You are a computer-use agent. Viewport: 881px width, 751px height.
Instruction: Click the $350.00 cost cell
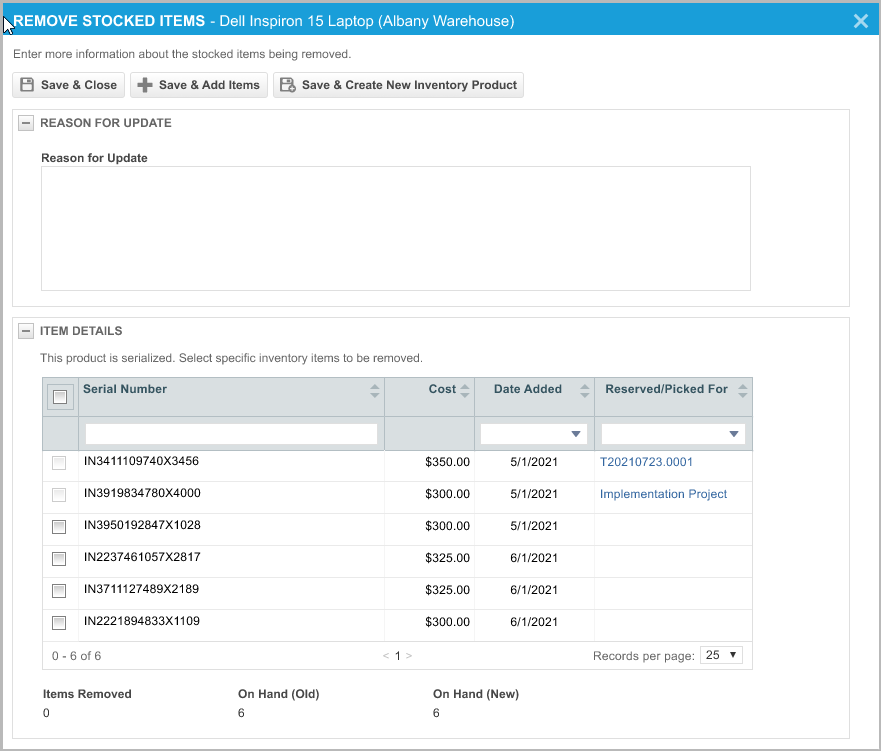[447, 462]
